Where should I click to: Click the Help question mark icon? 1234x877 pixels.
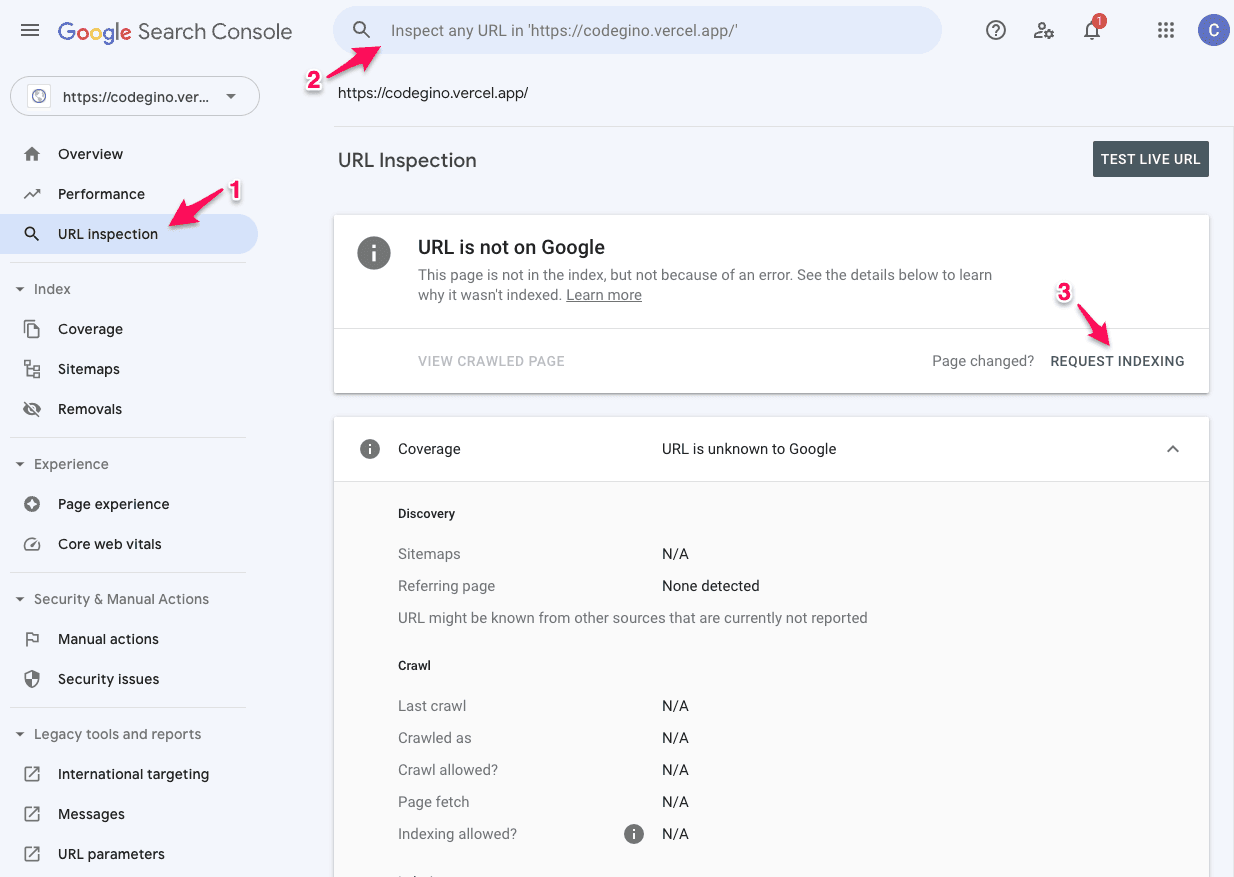click(995, 31)
